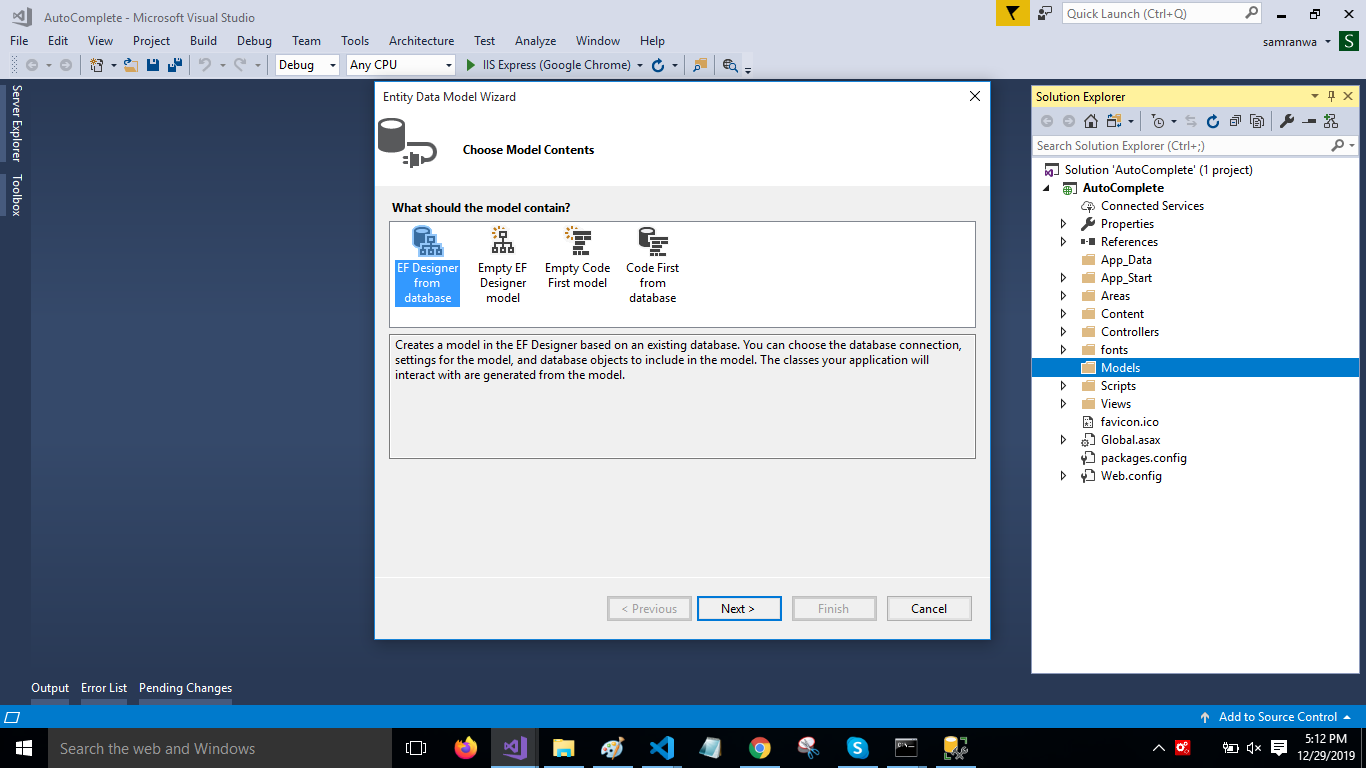Select EF Designer from database option
This screenshot has width=1366, height=768.
coord(427,265)
